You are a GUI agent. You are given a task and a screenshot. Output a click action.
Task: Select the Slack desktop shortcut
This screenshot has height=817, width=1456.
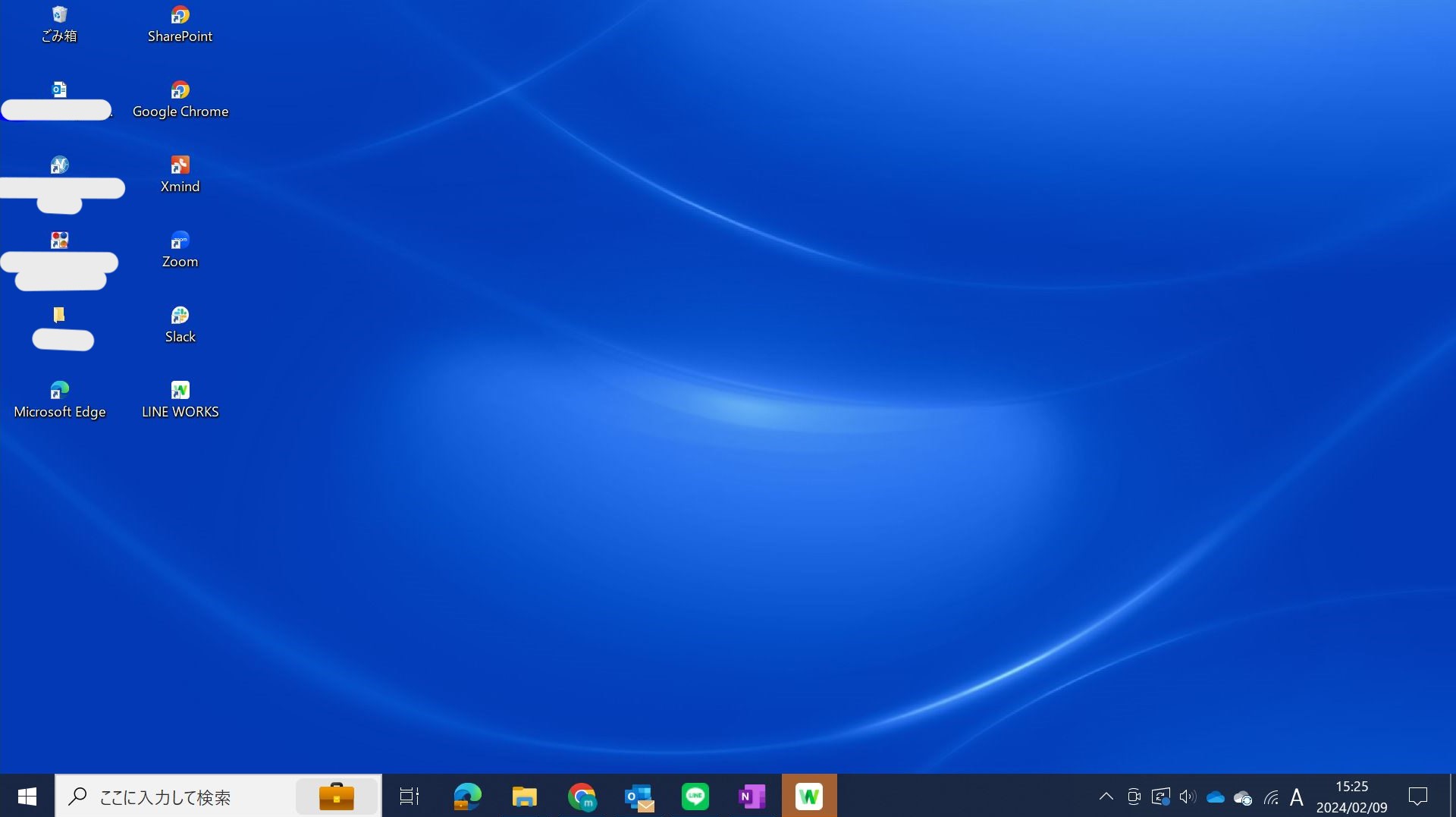(180, 325)
